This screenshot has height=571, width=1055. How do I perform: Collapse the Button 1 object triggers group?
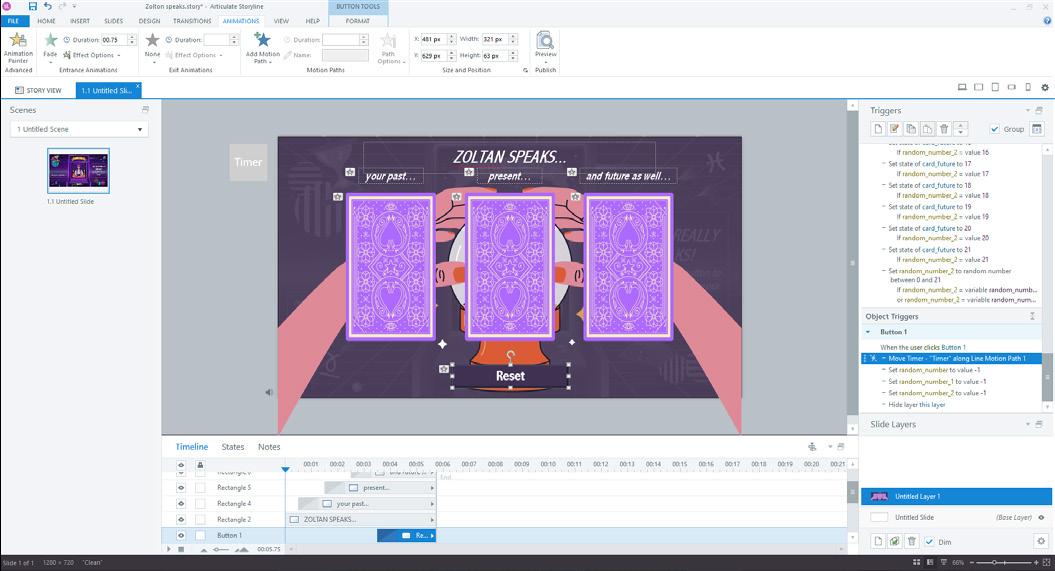click(868, 332)
